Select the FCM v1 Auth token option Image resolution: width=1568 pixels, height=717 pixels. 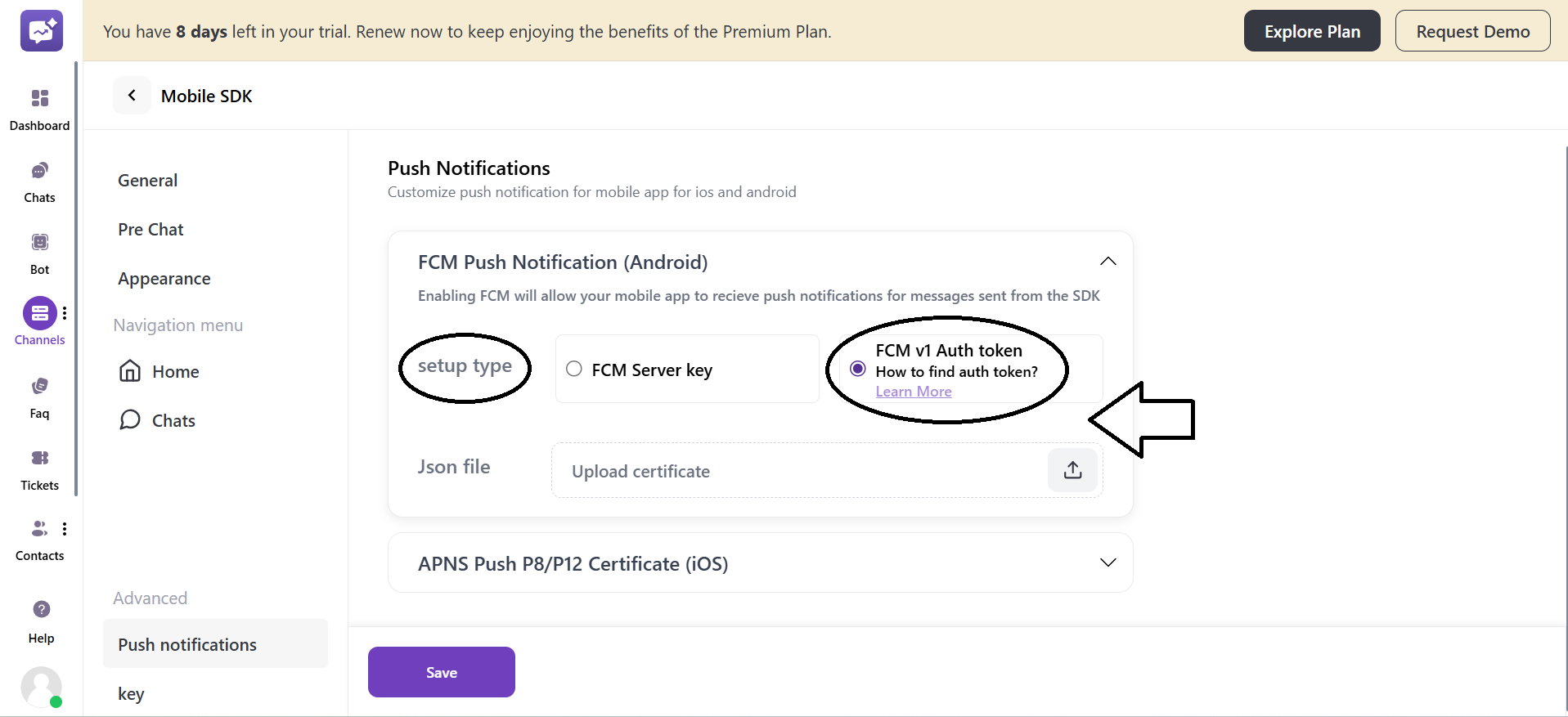[857, 369]
